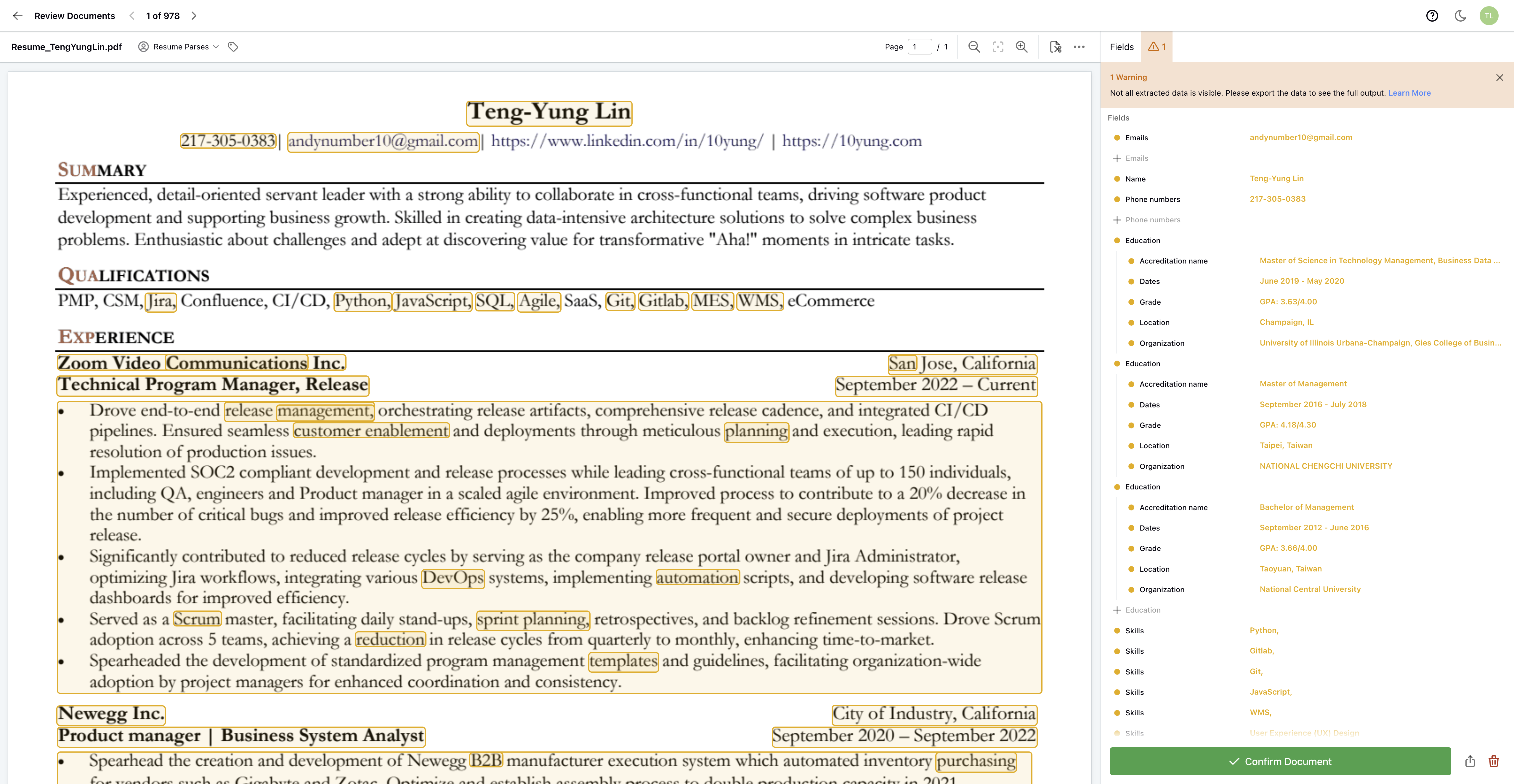The height and width of the screenshot is (784, 1514).
Task: Toggle dark mode moon icon
Action: (x=1460, y=16)
